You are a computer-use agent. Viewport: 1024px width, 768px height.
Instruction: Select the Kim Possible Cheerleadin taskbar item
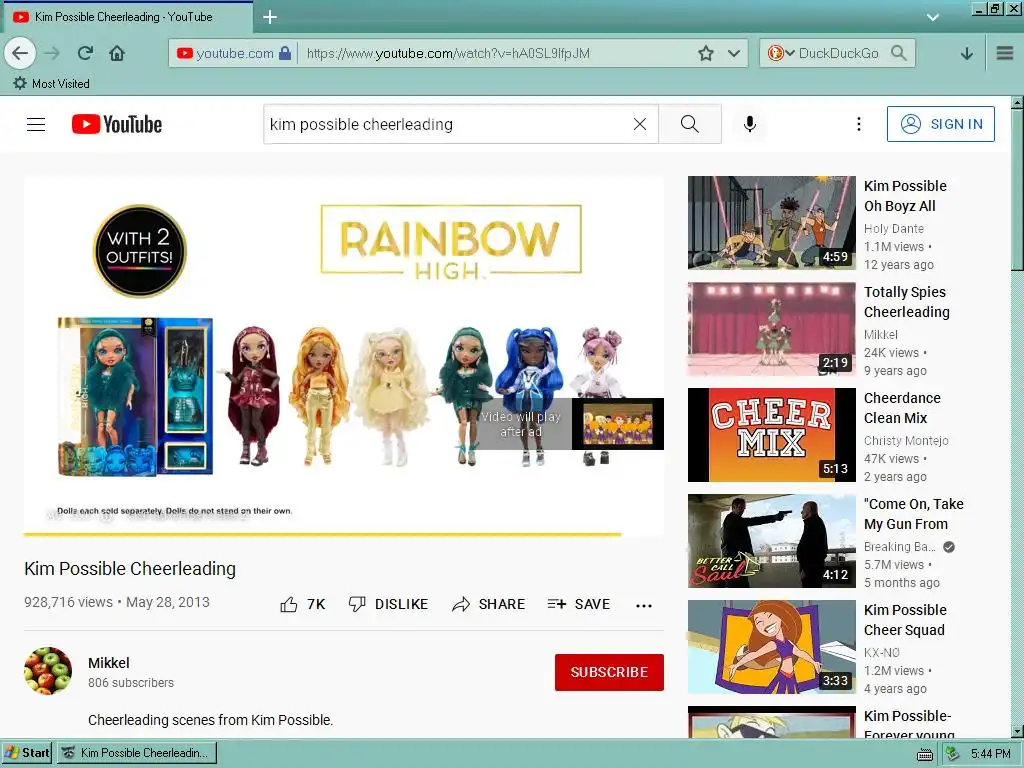click(x=136, y=753)
